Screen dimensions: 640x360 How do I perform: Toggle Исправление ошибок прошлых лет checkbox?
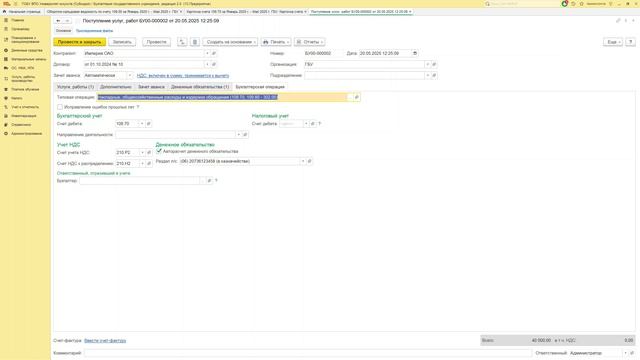click(x=60, y=107)
